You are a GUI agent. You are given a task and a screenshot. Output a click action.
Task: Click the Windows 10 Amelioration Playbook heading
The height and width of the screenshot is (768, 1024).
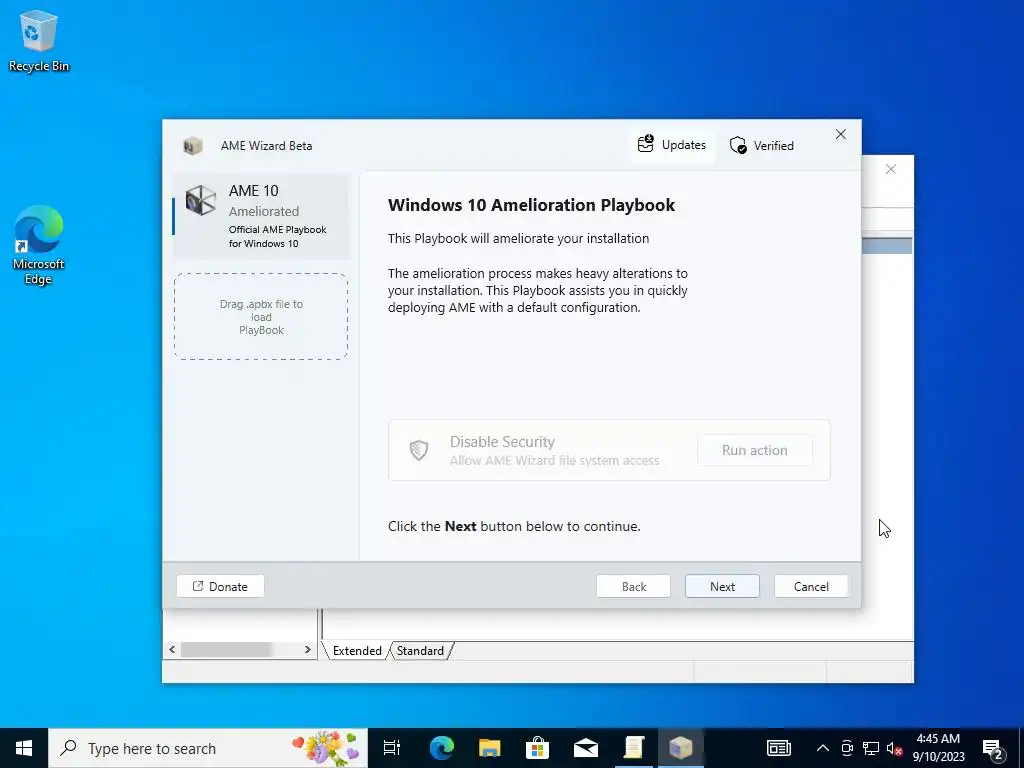[531, 205]
